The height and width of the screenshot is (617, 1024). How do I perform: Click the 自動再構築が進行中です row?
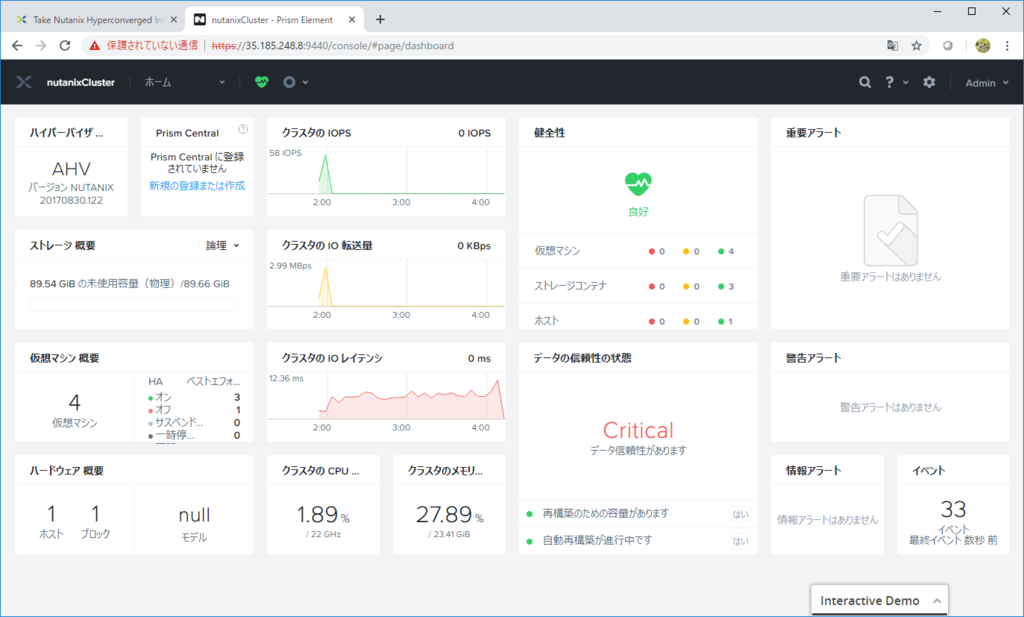pyautogui.click(x=638, y=541)
